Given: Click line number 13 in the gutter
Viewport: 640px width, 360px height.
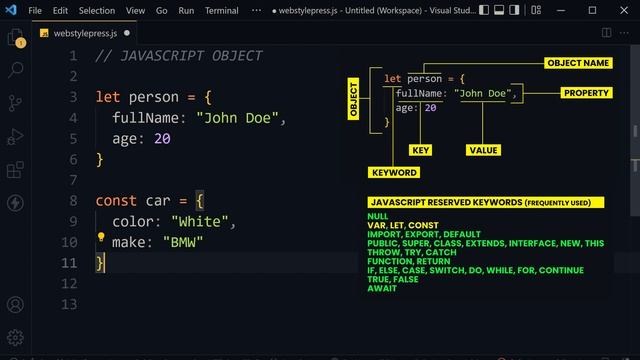Looking at the screenshot, I should (x=69, y=304).
